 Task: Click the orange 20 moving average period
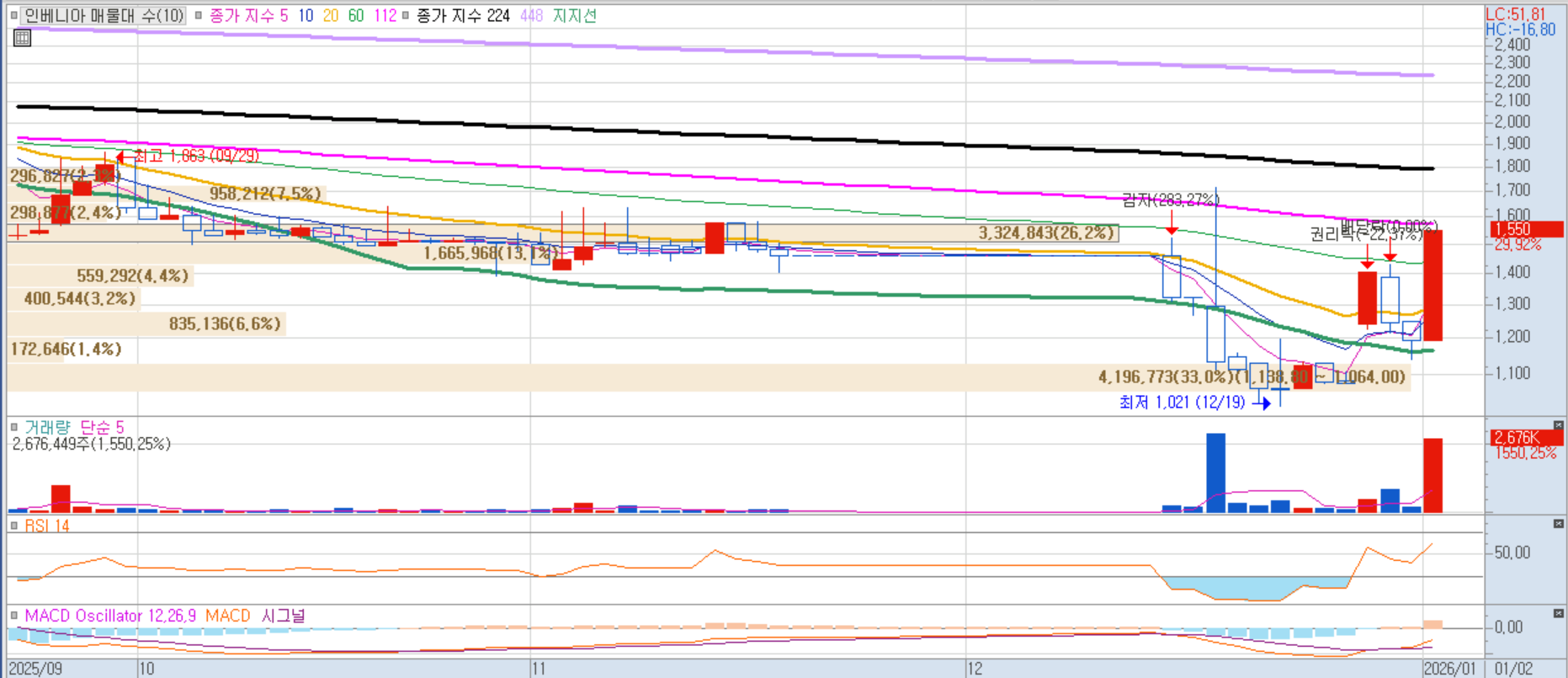coord(331,15)
